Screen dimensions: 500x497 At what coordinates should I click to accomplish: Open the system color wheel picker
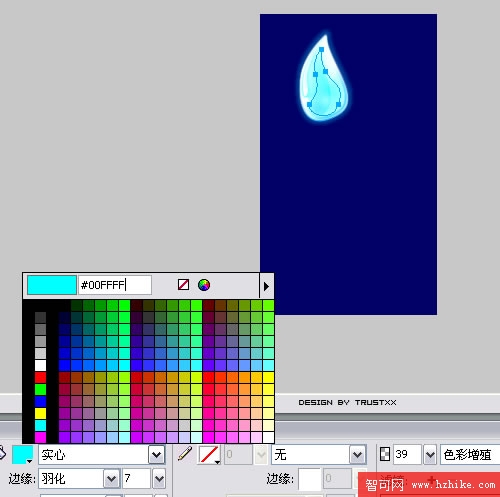204,285
